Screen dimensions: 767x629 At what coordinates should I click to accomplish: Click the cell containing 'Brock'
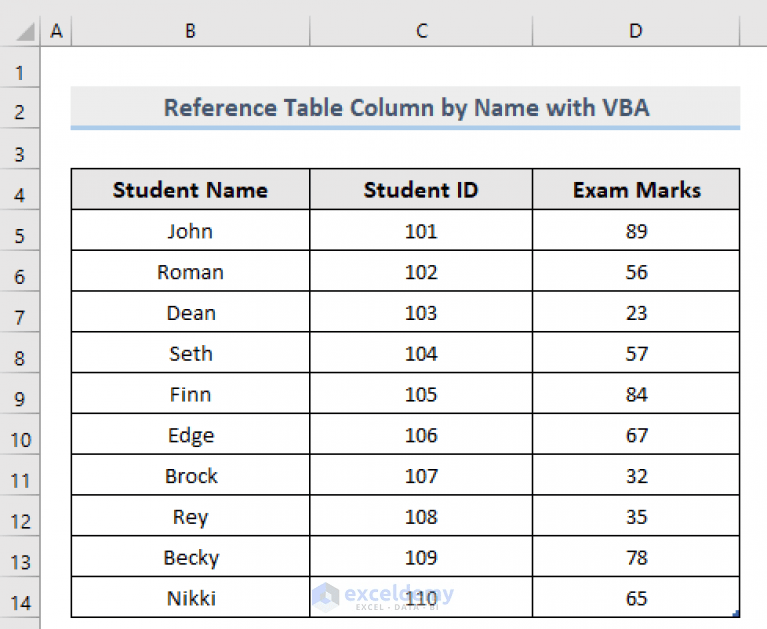tap(190, 475)
